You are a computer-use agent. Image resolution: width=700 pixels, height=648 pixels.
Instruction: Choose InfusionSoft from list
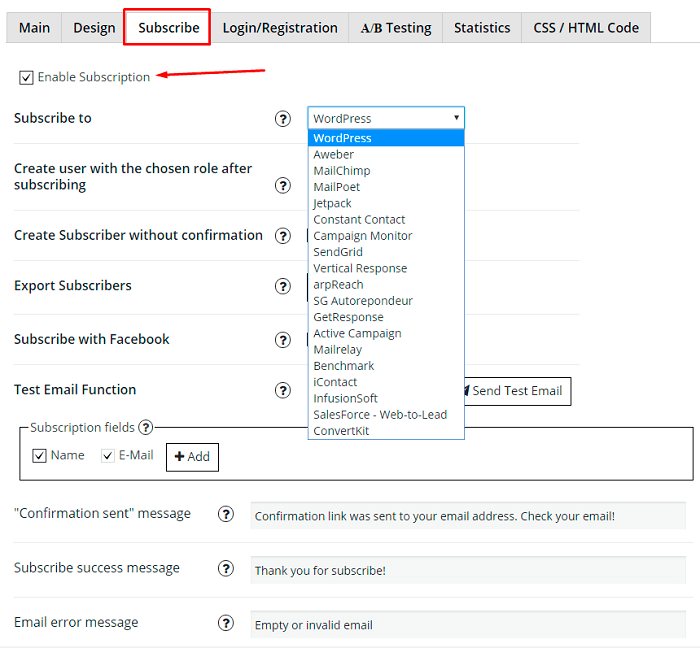(x=386, y=399)
